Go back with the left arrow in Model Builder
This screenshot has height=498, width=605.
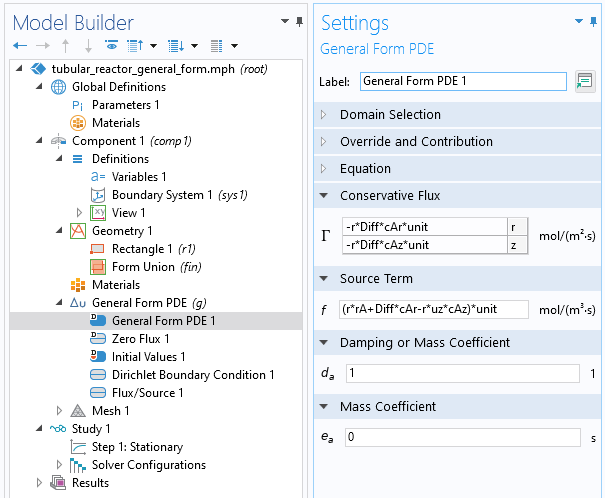(20, 46)
